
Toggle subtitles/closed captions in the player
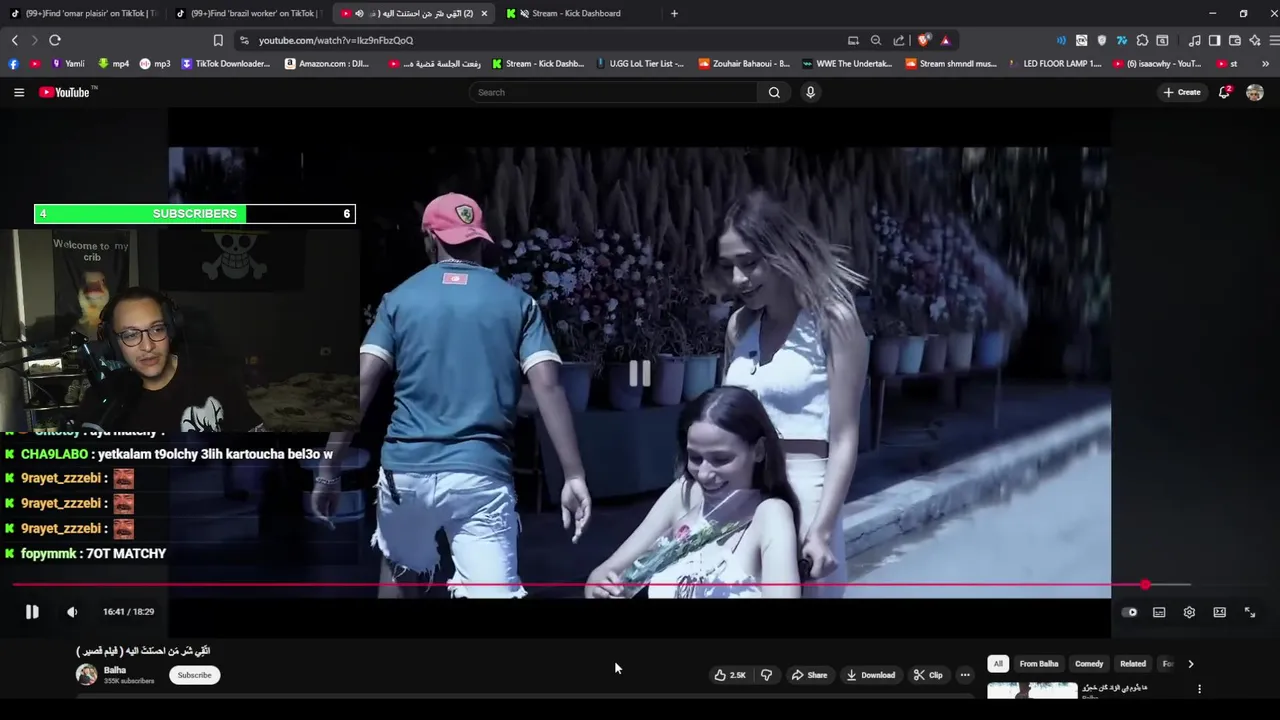click(1159, 612)
